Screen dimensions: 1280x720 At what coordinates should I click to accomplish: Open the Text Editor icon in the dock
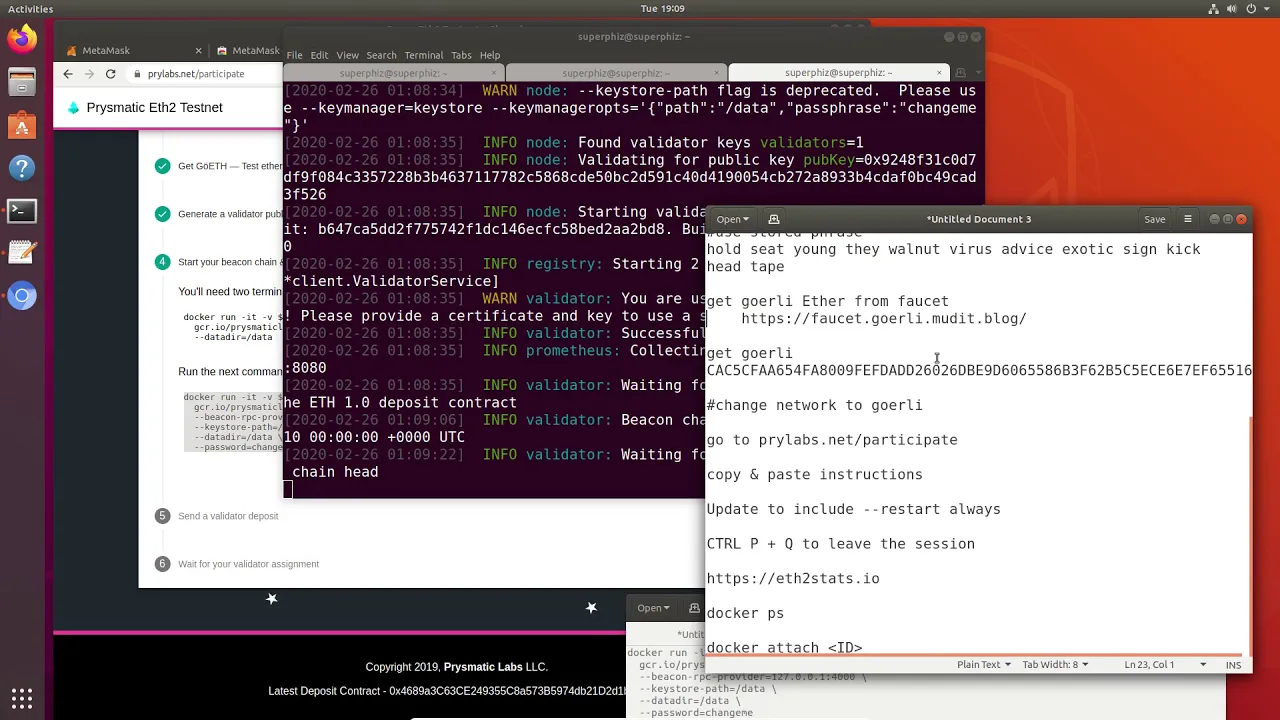(x=22, y=253)
